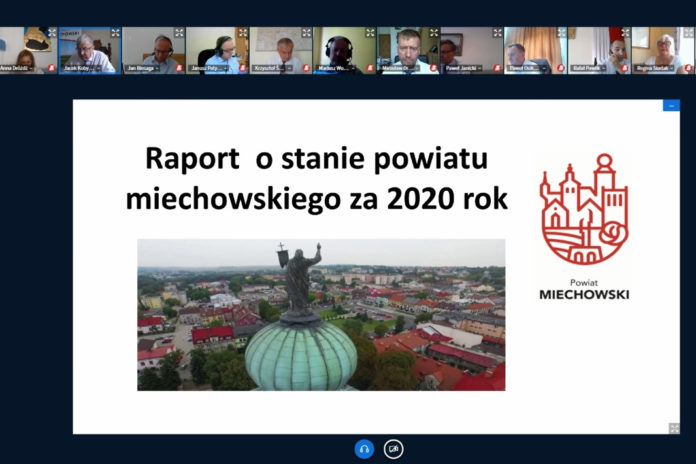Open Jacek Koby's name dropdown

[x=96, y=68]
